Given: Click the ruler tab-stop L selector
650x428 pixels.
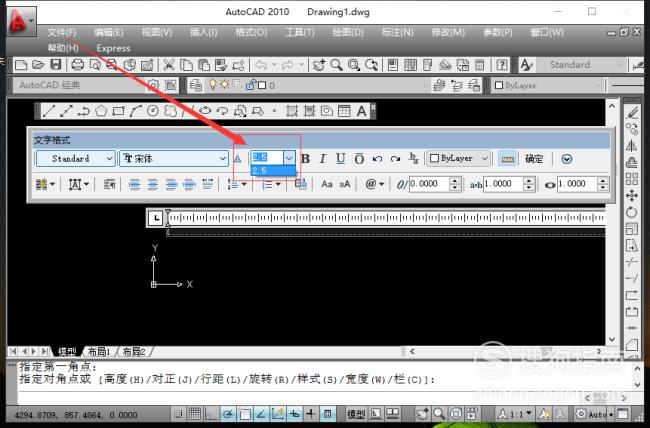Looking at the screenshot, I should pyautogui.click(x=156, y=218).
